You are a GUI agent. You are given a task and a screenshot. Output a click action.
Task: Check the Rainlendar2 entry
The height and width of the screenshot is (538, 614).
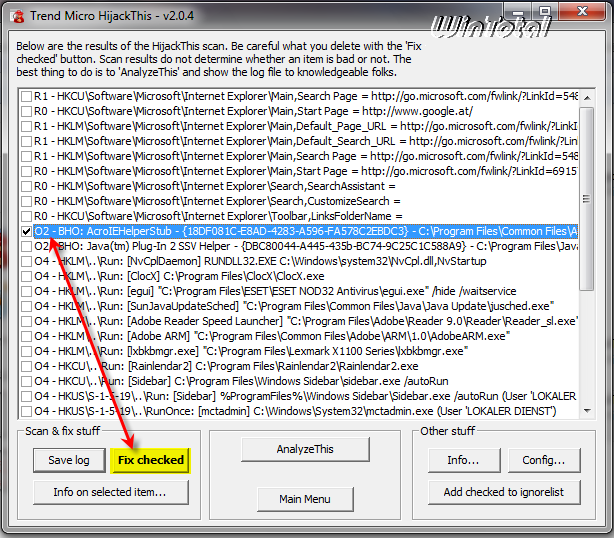point(26,366)
